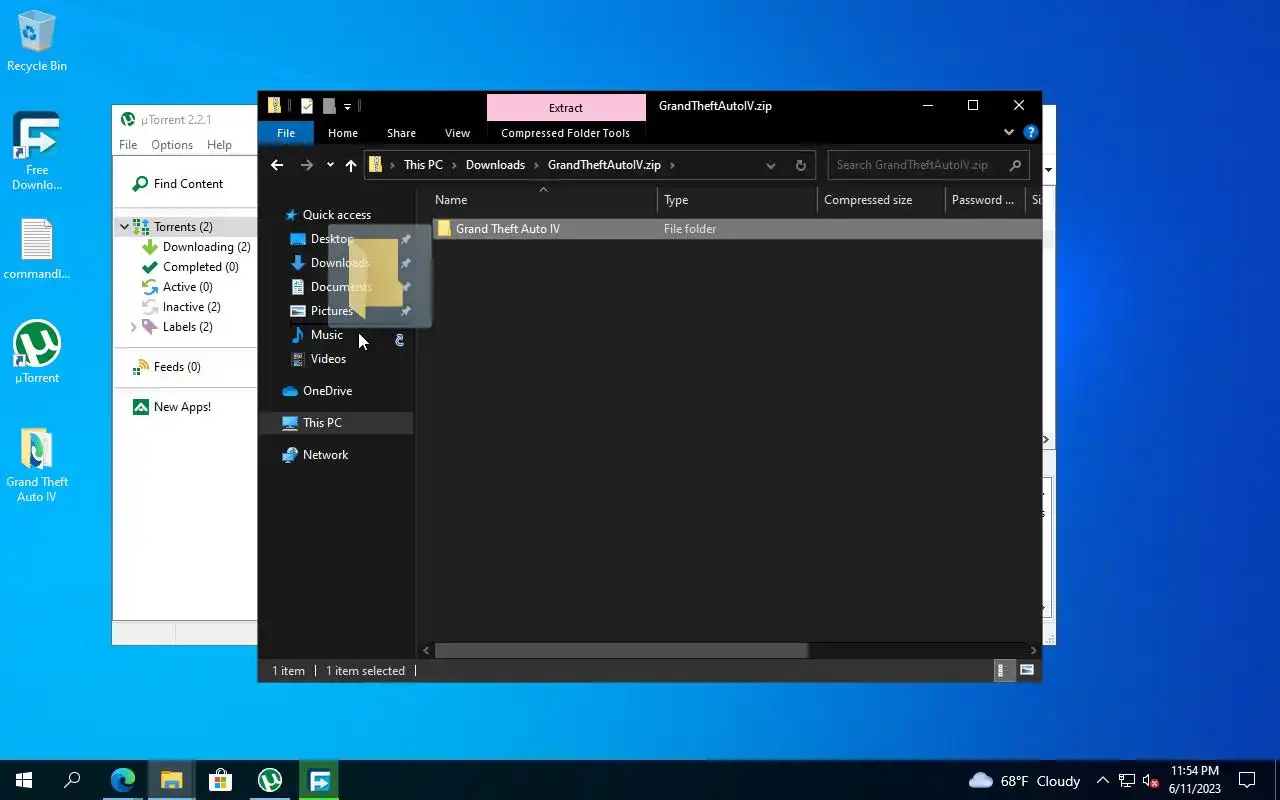Image resolution: width=1280 pixels, height=800 pixels.
Task: Click breadcrumb arrow after This PC
Action: point(454,165)
